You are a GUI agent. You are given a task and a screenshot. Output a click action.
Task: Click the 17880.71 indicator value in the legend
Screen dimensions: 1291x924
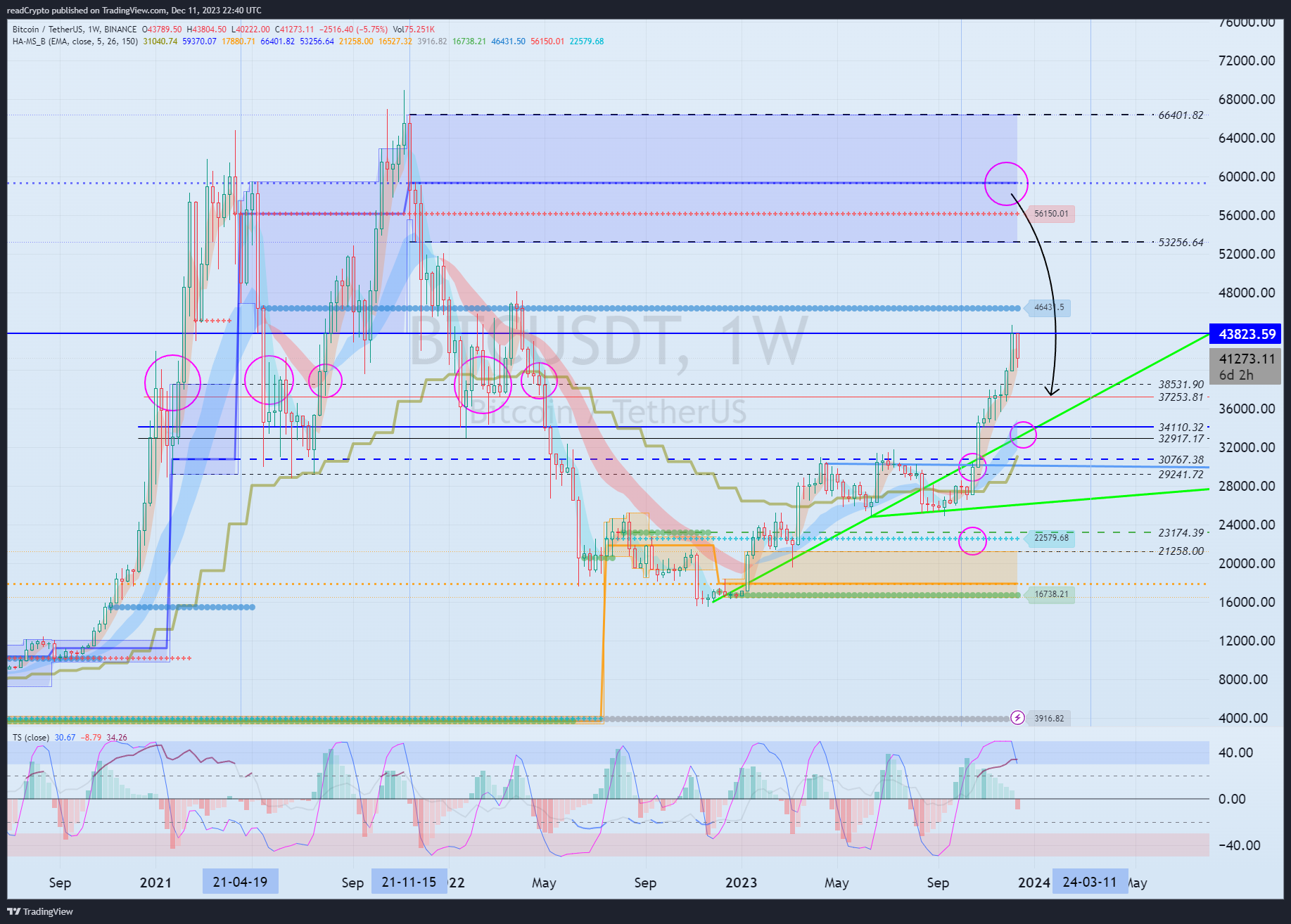[x=239, y=41]
